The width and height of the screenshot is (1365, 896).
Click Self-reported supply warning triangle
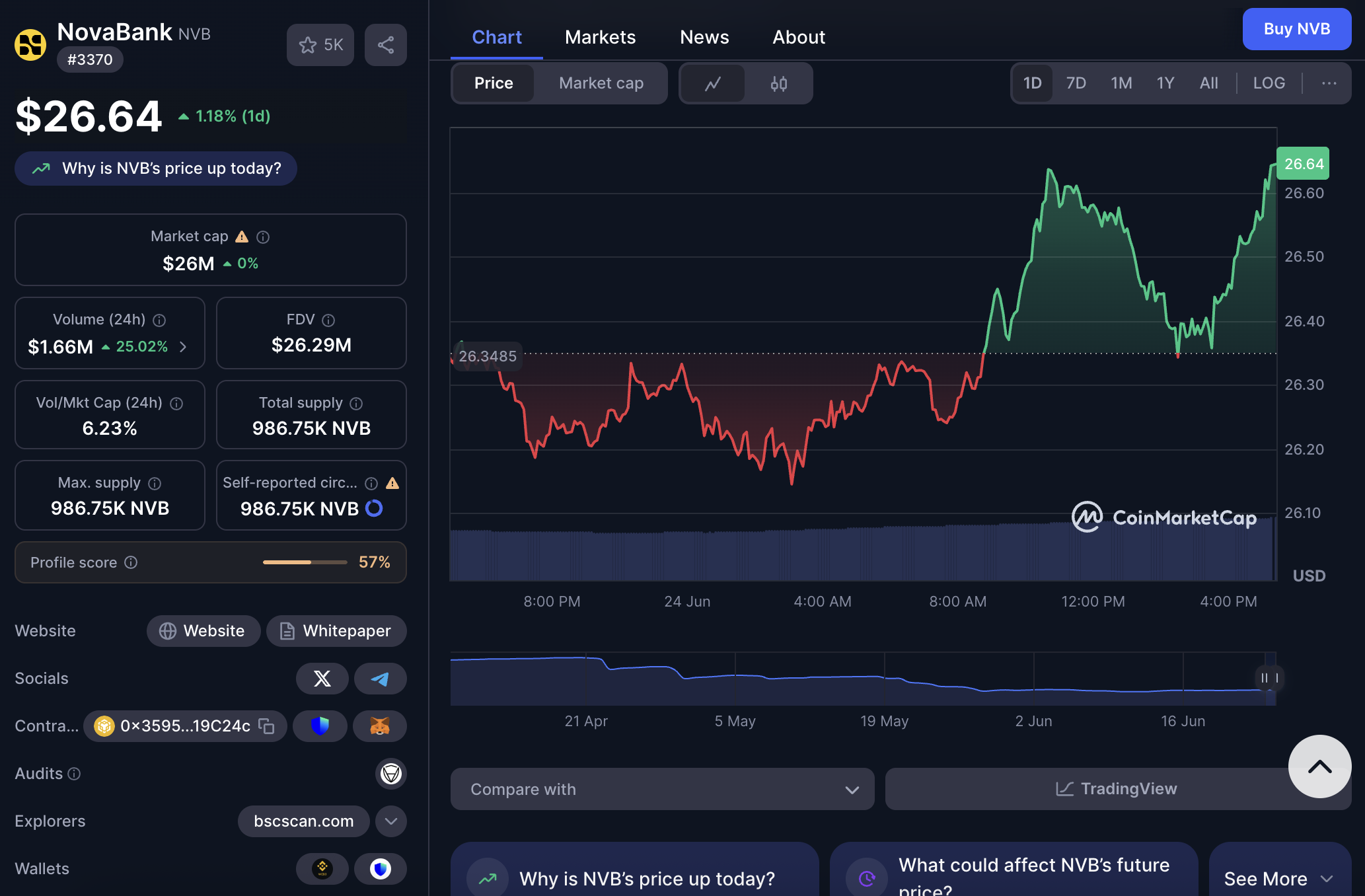392,483
